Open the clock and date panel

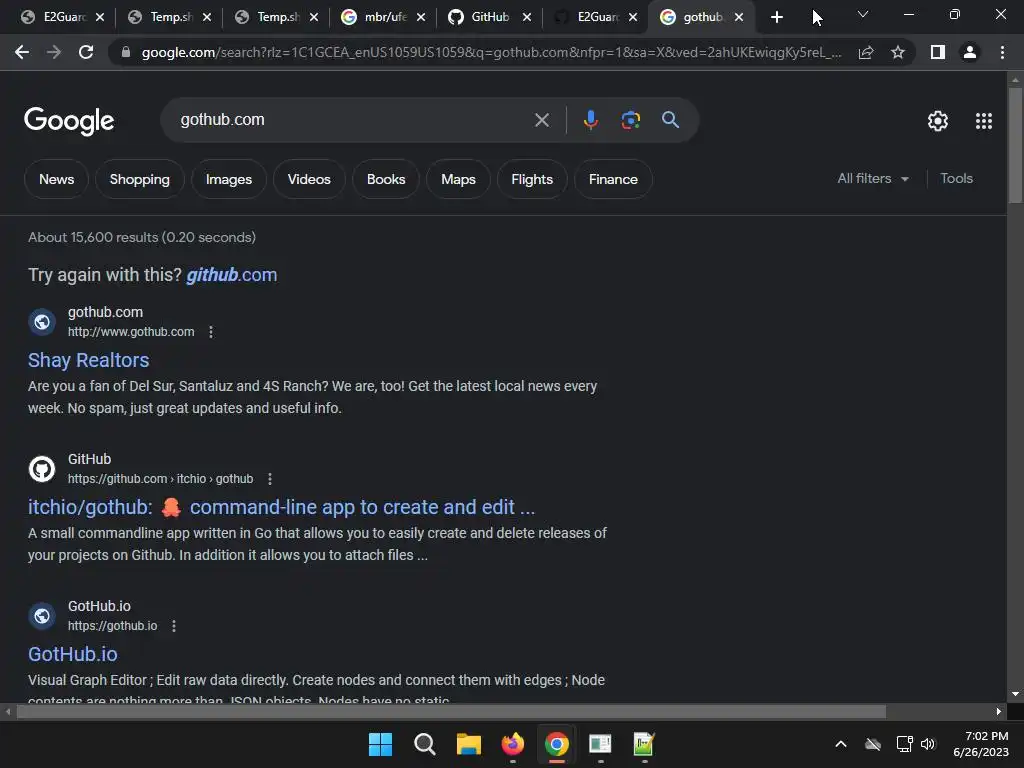[981, 744]
